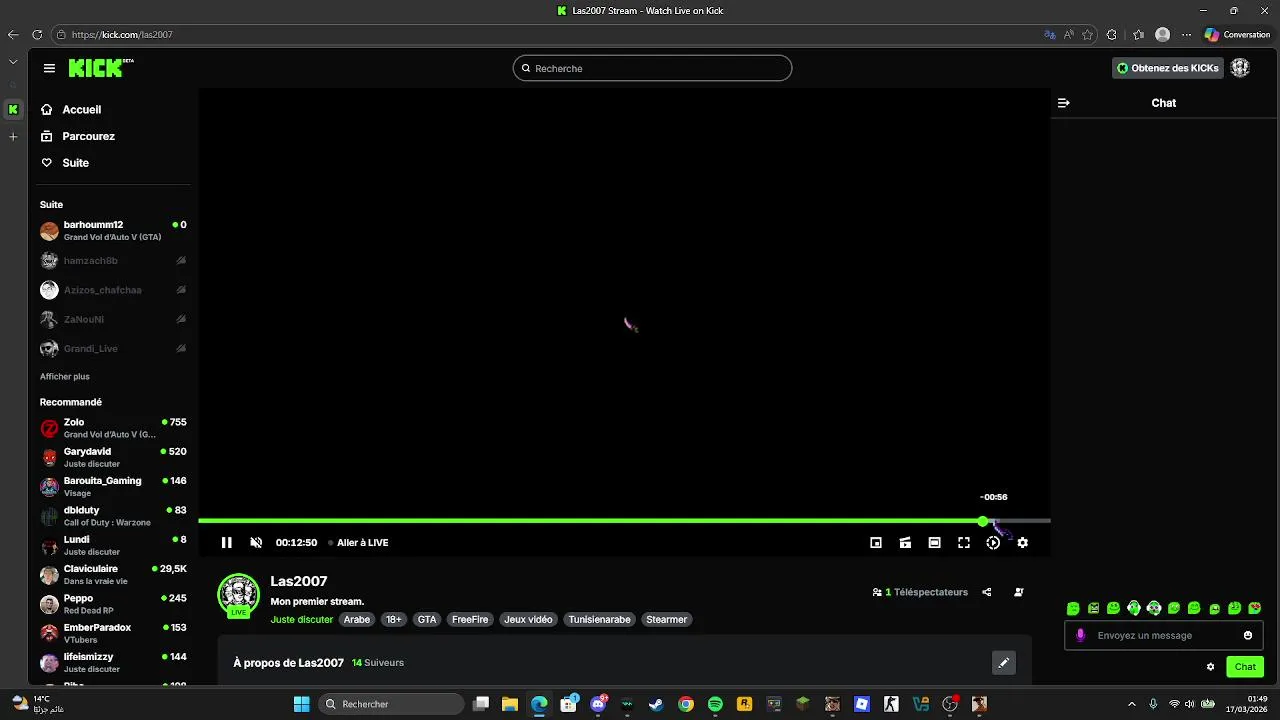The height and width of the screenshot is (720, 1280).
Task: Open barhoumm12 followed channel
Action: point(113,231)
